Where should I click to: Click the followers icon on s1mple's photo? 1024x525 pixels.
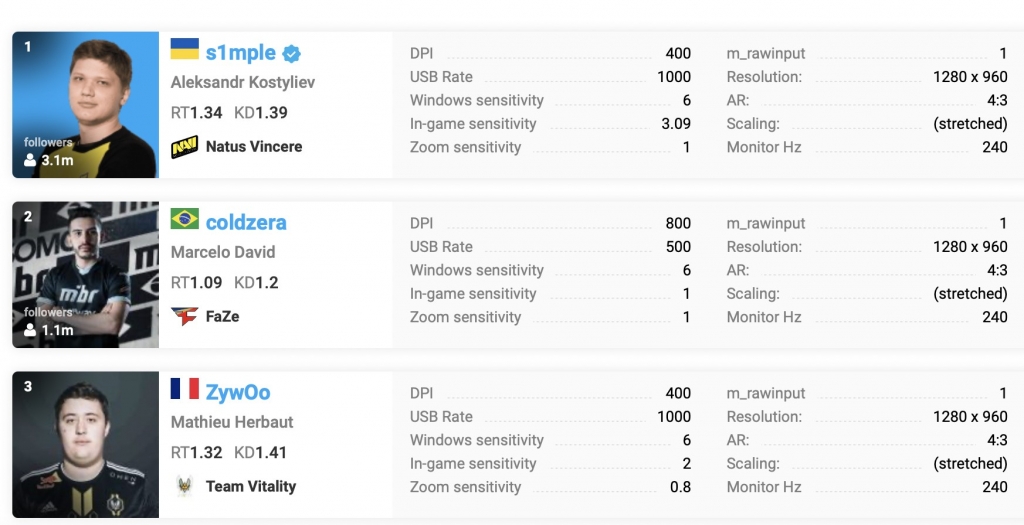(x=29, y=160)
